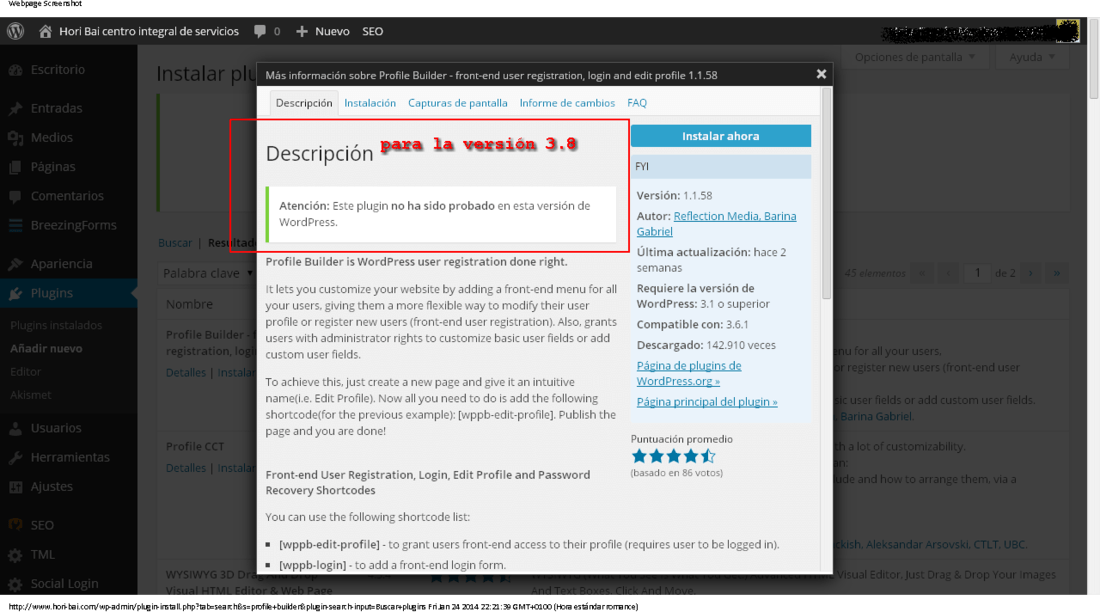
Task: Open the Informe de cambios tab
Action: coord(567,102)
